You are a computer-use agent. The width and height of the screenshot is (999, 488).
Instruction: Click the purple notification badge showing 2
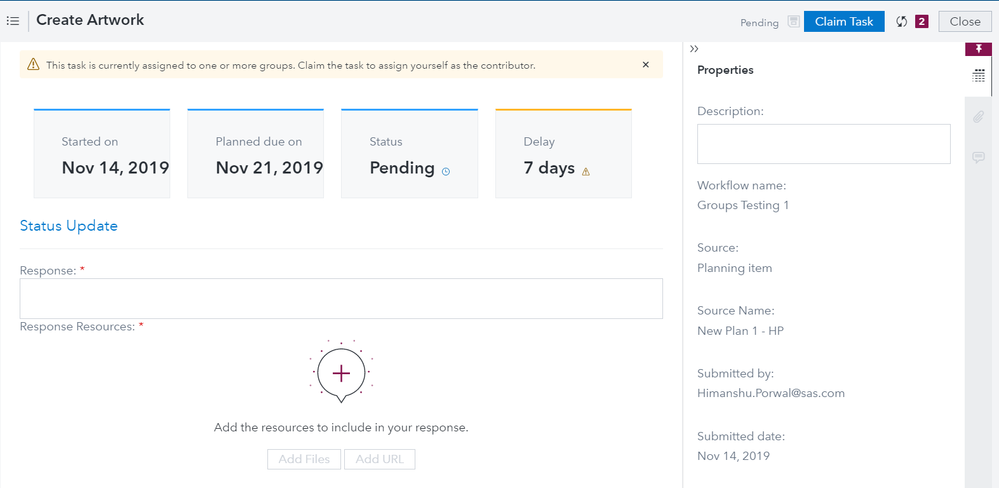coord(921,22)
